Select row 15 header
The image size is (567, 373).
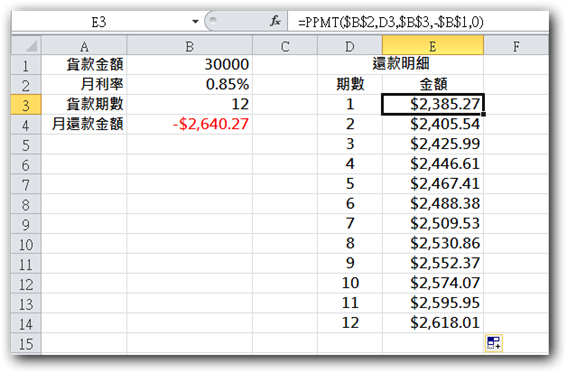(26, 343)
